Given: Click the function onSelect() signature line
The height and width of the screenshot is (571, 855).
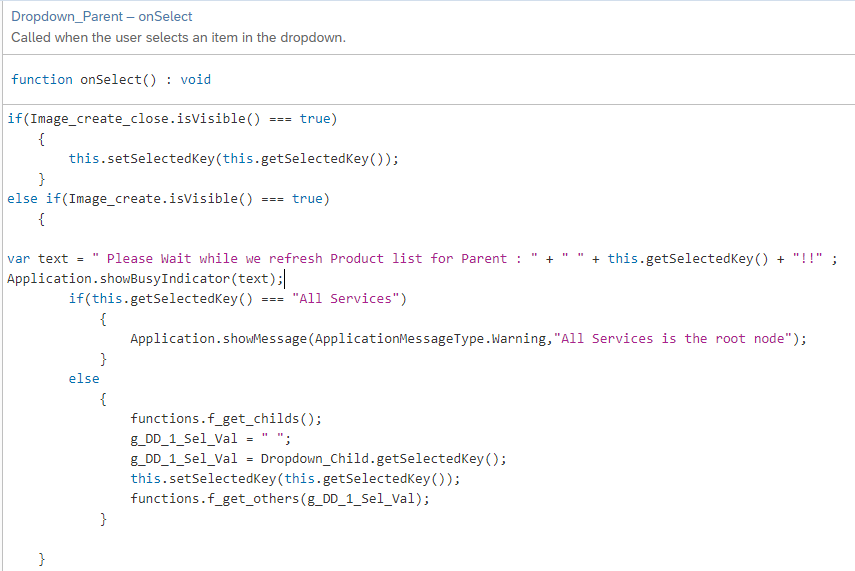Looking at the screenshot, I should click(111, 80).
